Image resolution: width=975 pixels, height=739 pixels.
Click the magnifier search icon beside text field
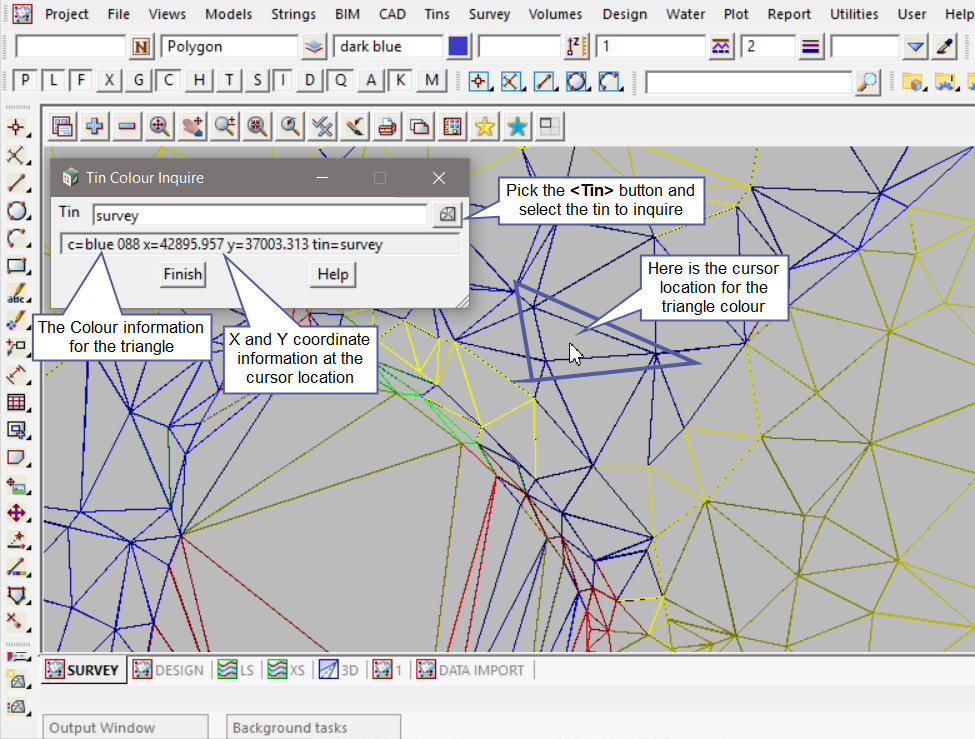click(x=867, y=82)
